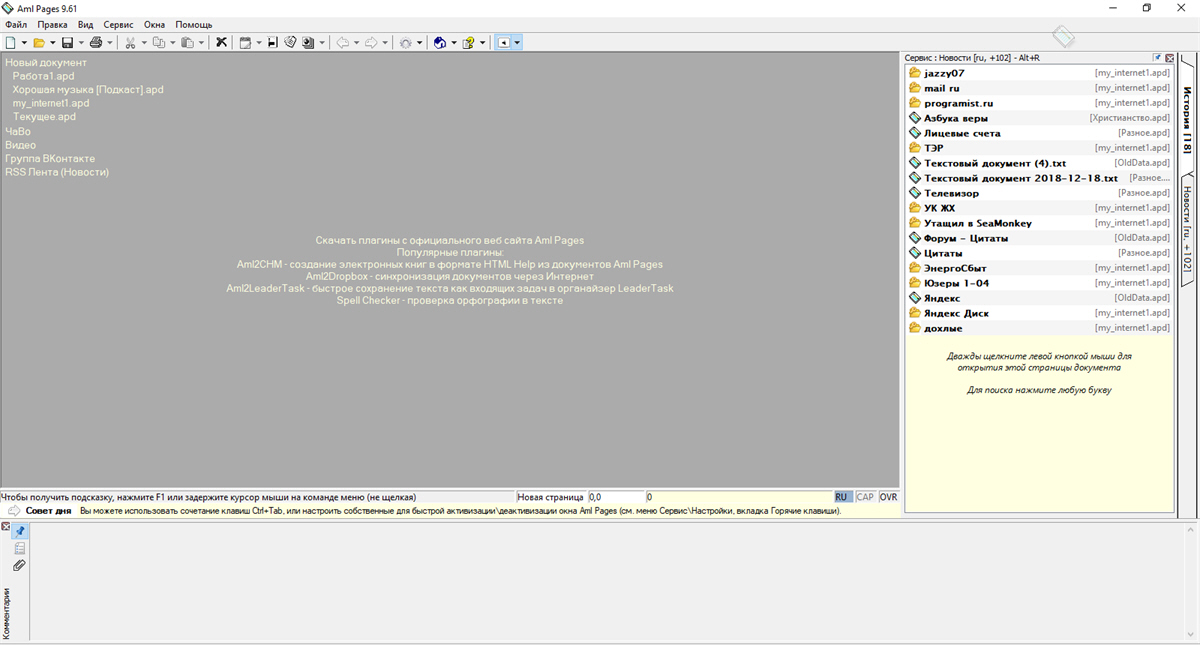This screenshot has height=645, width=1200.
Task: Open the Сервис menu
Action: click(x=118, y=24)
